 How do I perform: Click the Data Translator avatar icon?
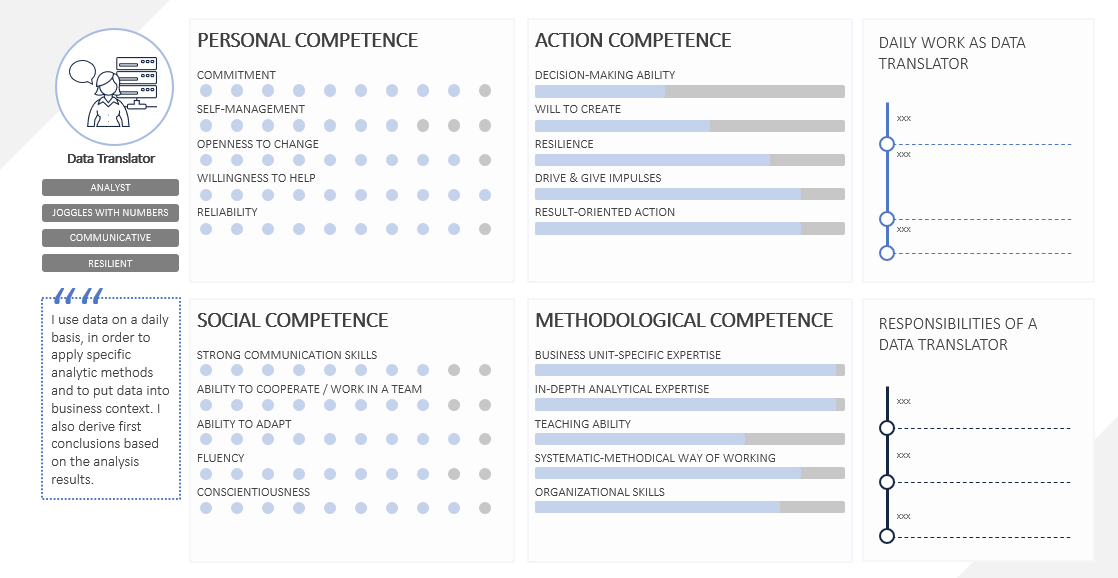pyautogui.click(x=115, y=87)
